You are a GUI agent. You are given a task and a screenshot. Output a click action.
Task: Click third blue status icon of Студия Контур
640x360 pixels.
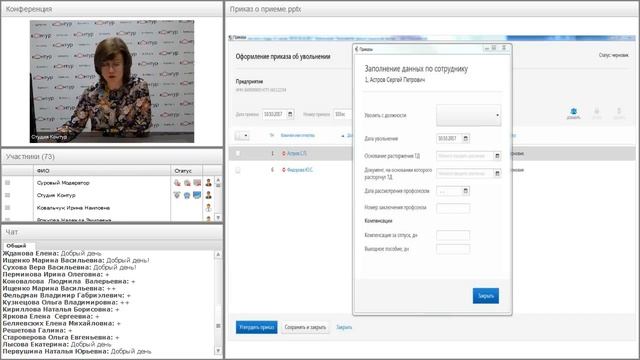[197, 195]
